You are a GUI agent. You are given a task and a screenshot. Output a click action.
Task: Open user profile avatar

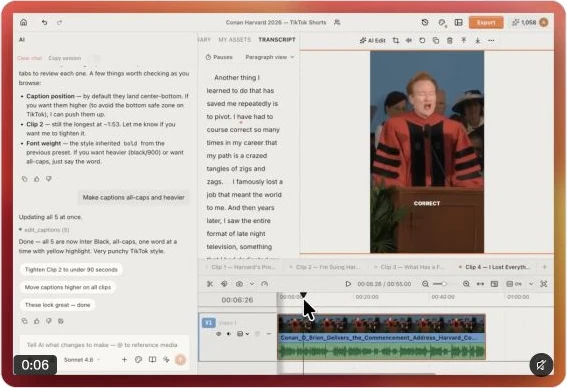(543, 22)
